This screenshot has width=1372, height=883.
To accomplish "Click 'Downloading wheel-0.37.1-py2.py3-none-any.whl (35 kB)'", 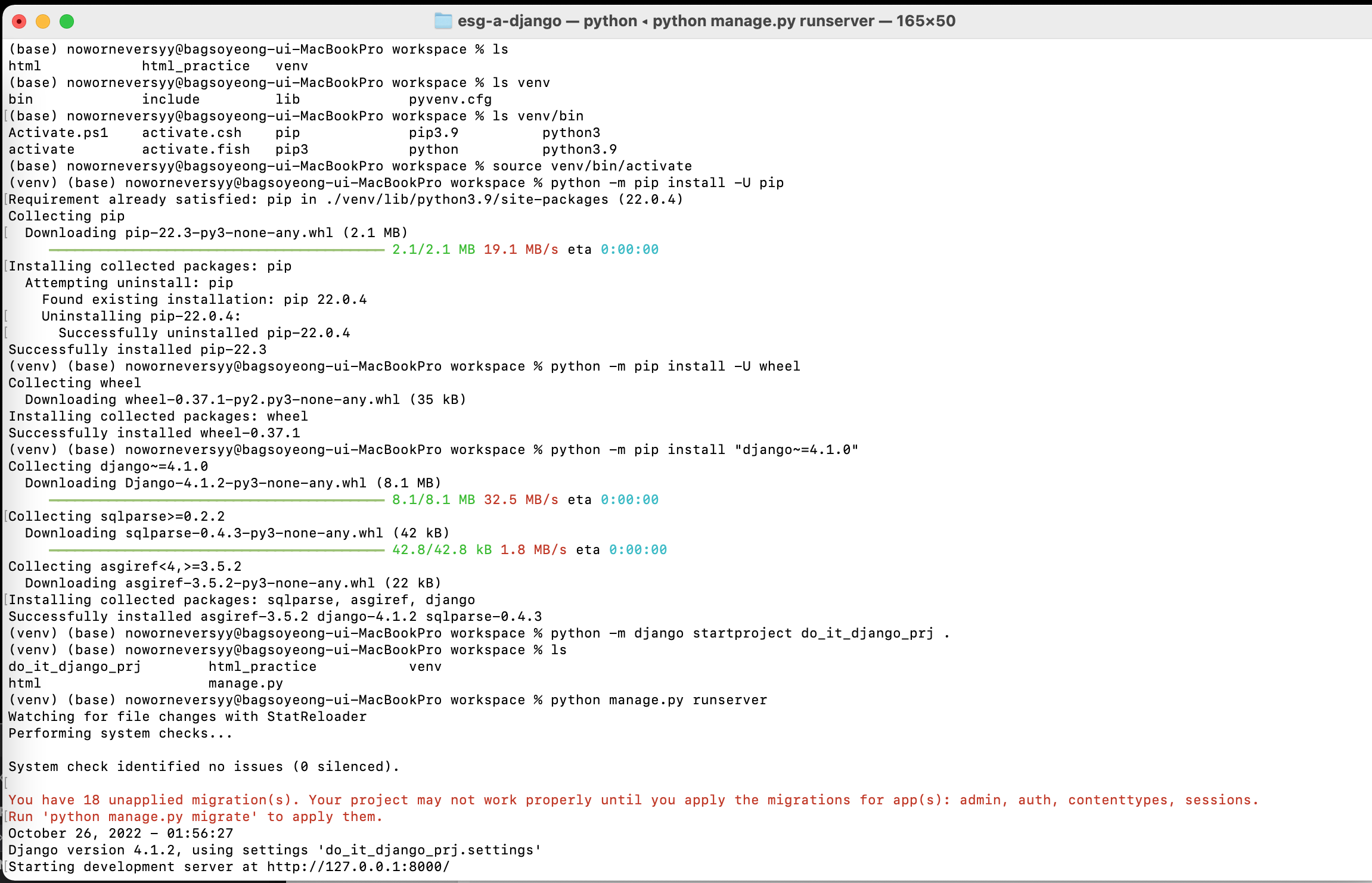I will (x=246, y=400).
